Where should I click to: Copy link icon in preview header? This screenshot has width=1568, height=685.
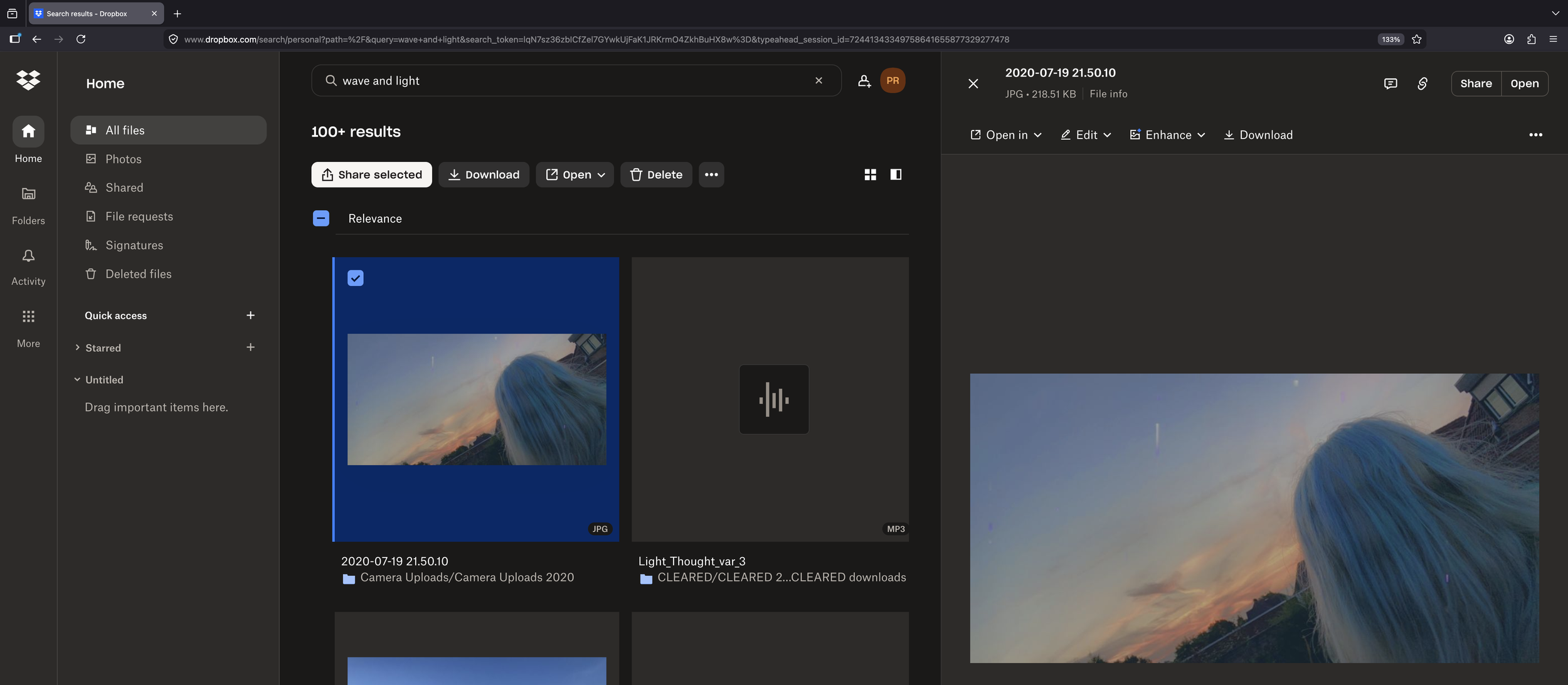(x=1422, y=83)
